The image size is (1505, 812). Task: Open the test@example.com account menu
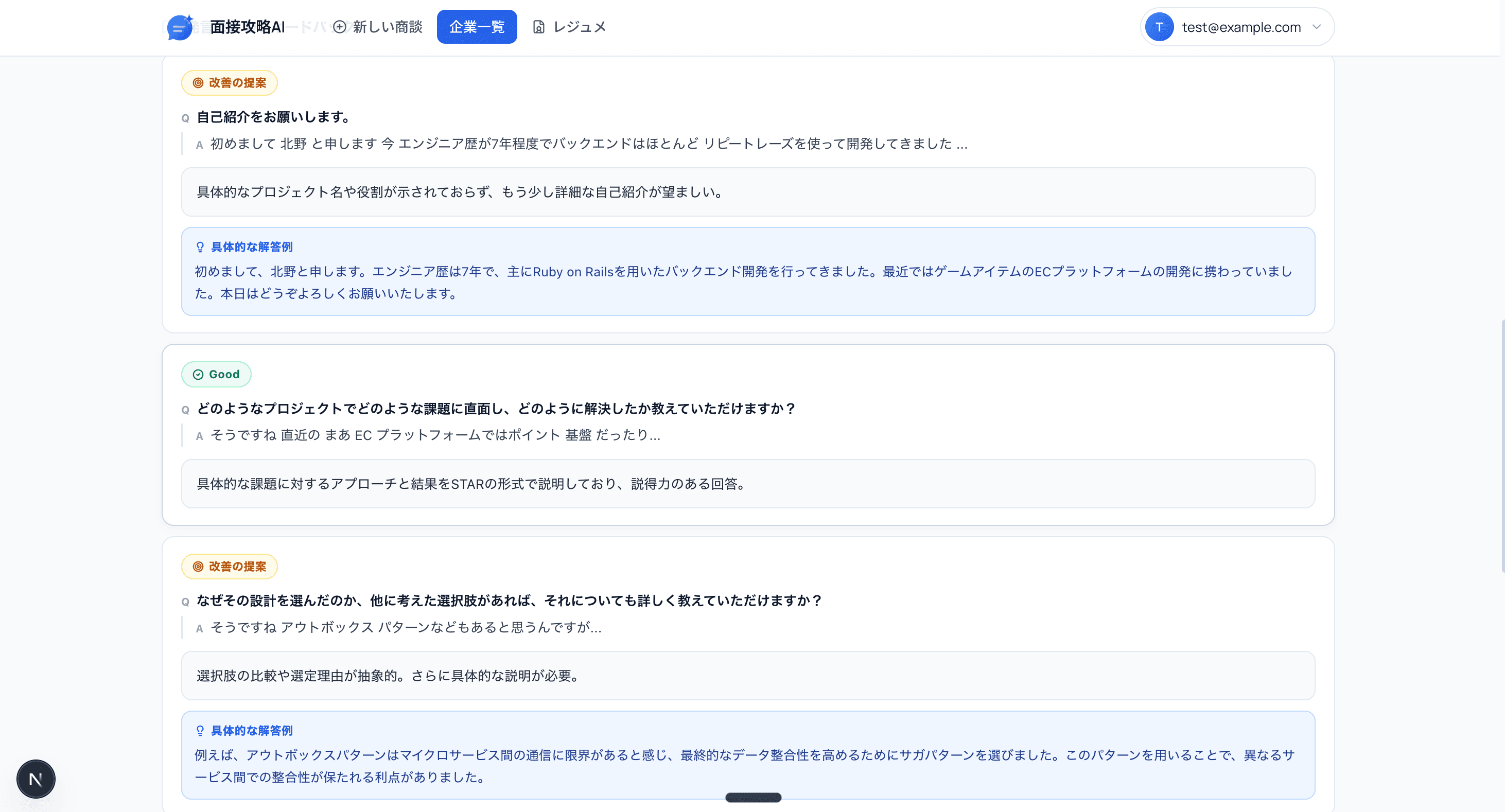click(1237, 27)
